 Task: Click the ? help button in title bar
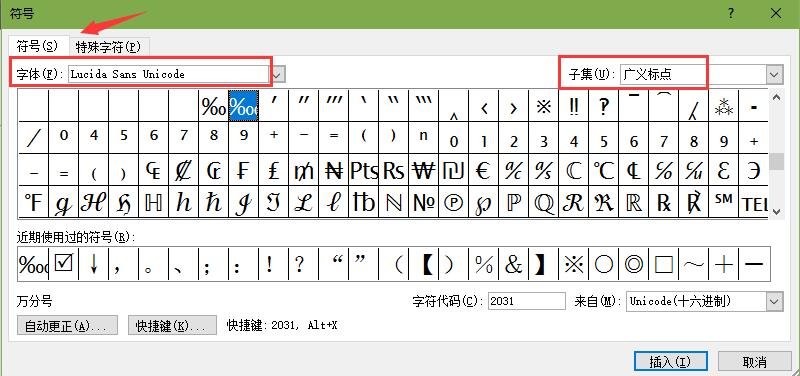pyautogui.click(x=731, y=14)
